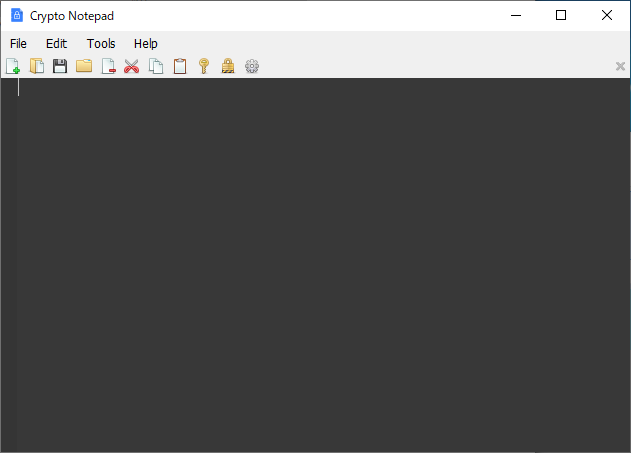Save the file with floppy disk icon

pos(60,66)
